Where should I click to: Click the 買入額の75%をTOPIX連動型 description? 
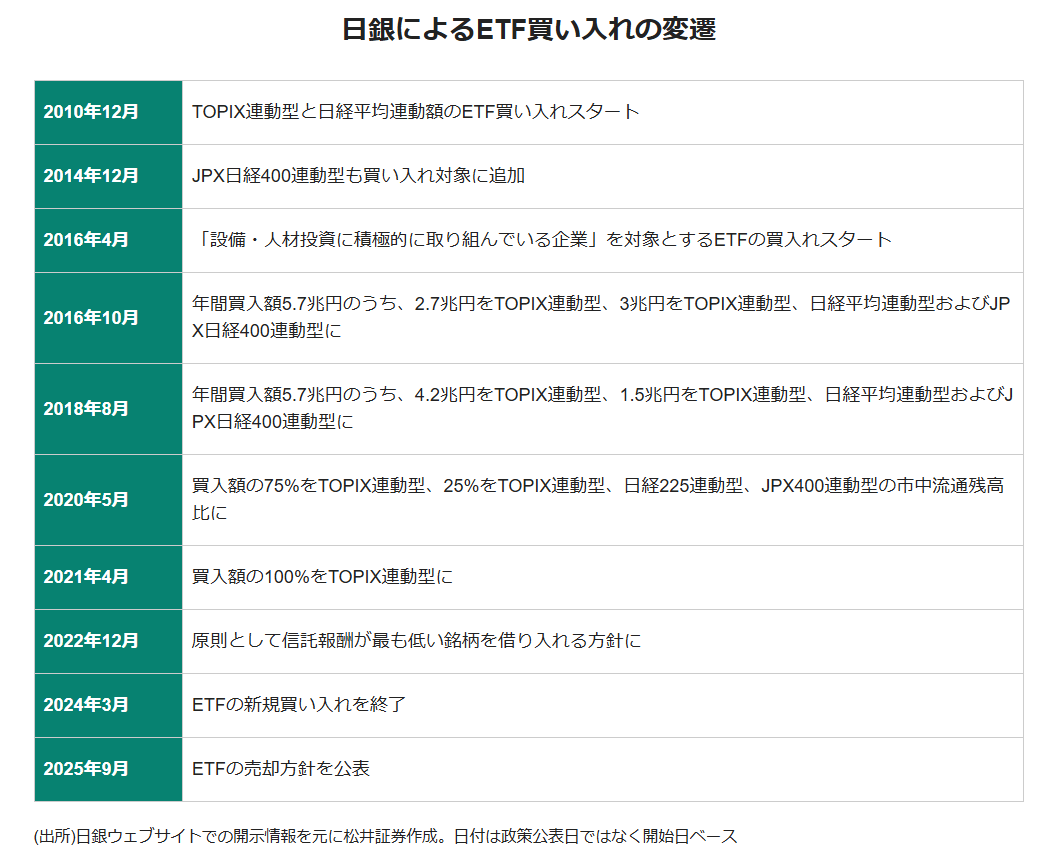[x=598, y=499]
